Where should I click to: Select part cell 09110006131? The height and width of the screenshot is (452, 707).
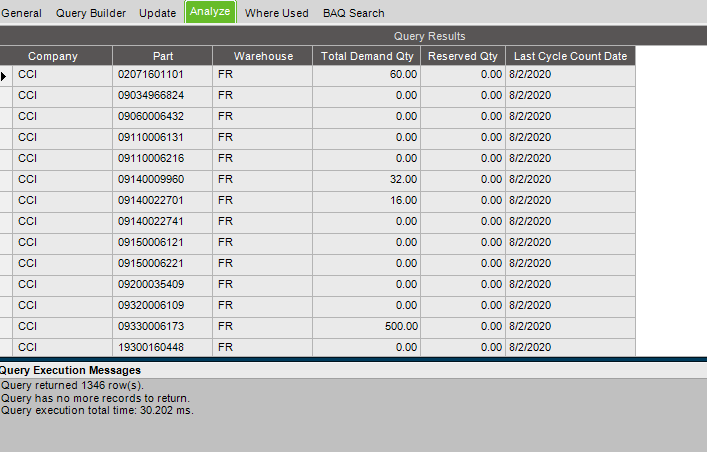pos(163,138)
